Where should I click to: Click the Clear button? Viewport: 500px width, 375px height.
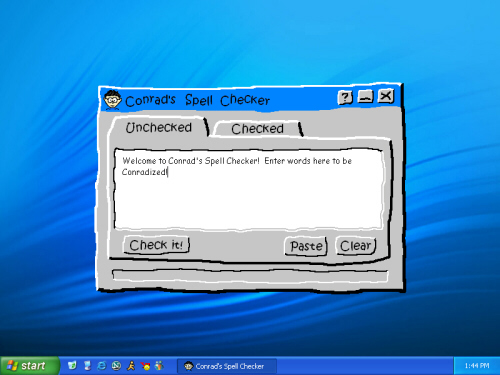click(x=356, y=246)
